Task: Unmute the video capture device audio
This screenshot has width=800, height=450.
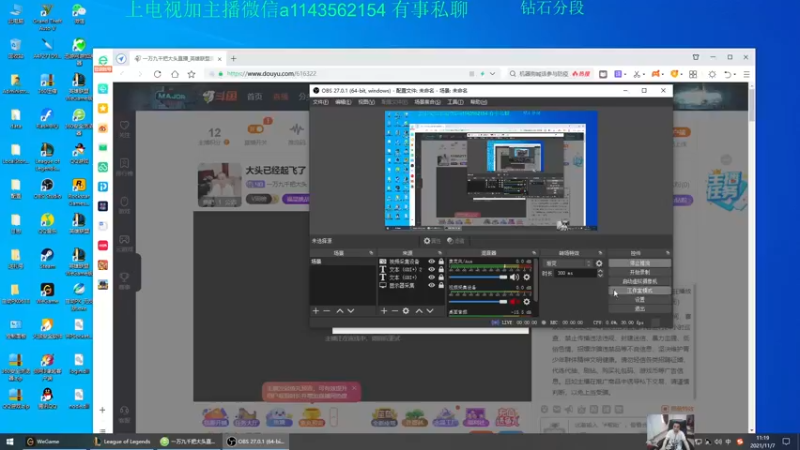Action: click(513, 302)
